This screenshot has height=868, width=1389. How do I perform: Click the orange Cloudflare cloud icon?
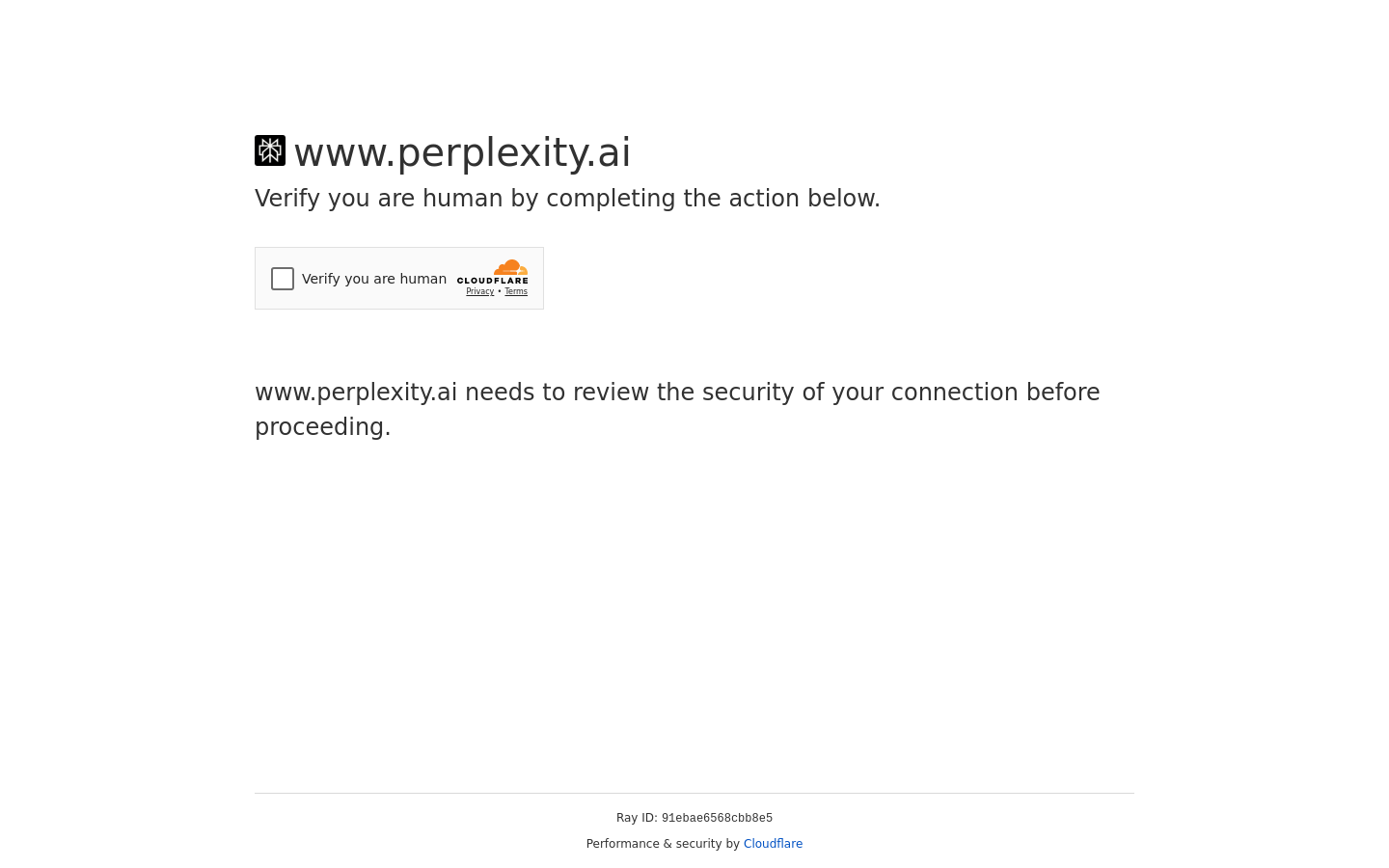[511, 267]
